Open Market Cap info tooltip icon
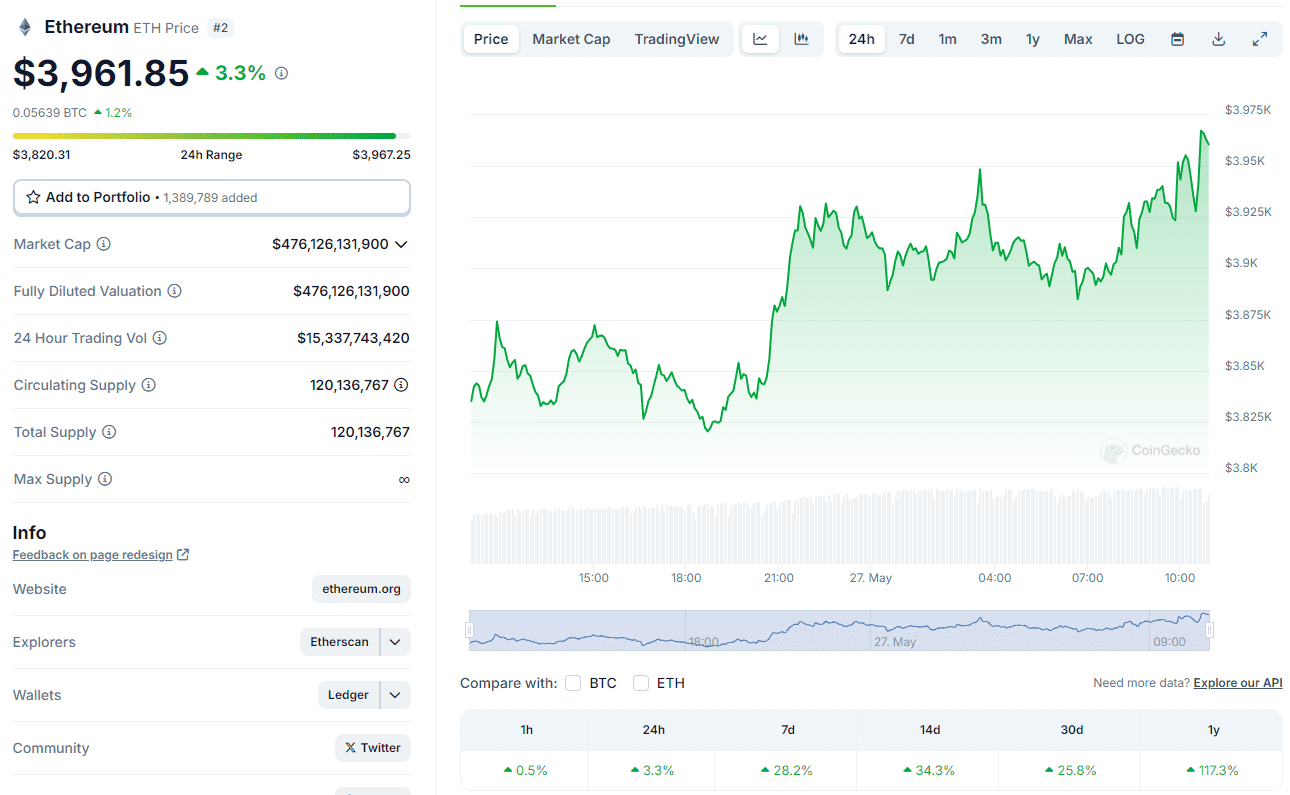 [x=103, y=244]
